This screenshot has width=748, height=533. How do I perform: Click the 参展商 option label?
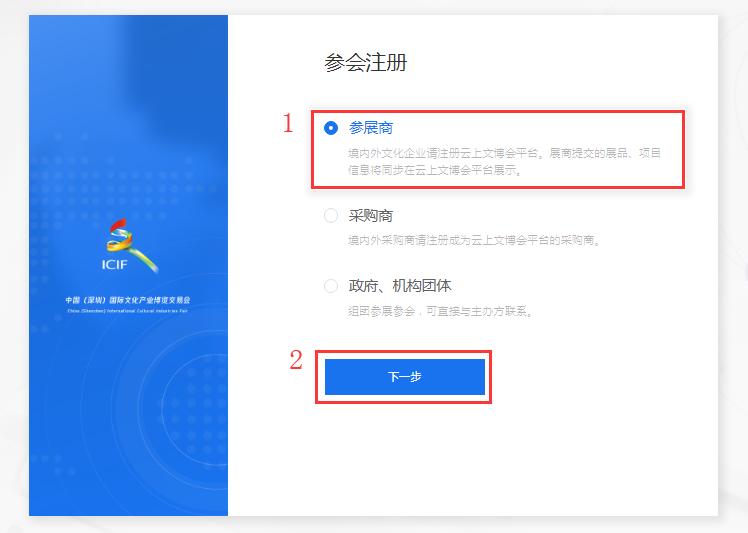pos(371,128)
